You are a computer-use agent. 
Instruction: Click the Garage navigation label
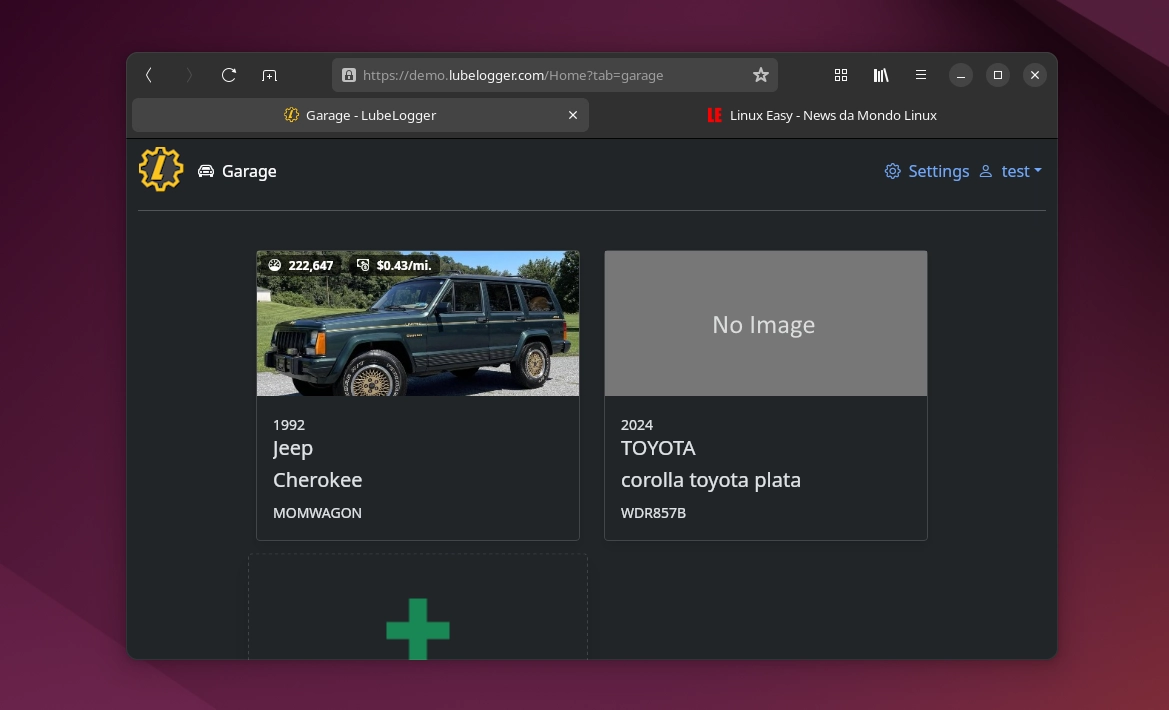click(249, 171)
